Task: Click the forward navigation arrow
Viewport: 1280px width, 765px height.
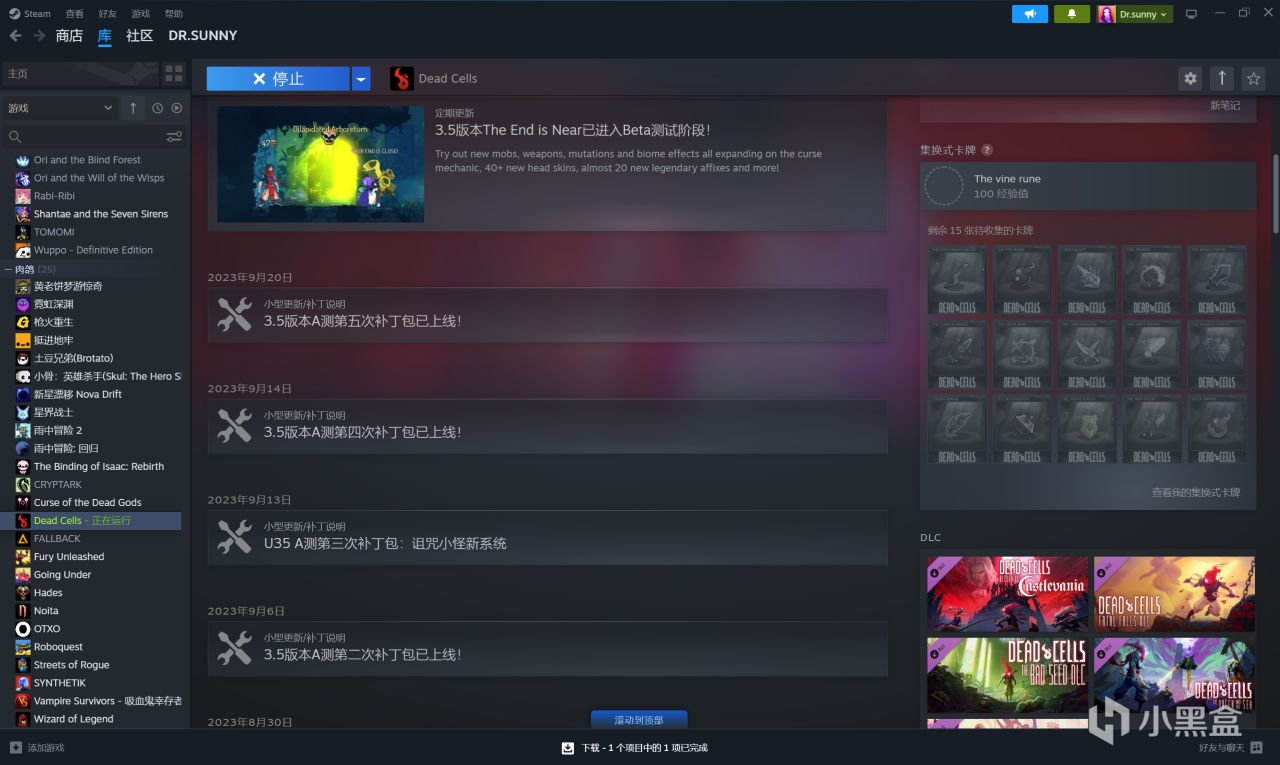Action: coord(39,35)
